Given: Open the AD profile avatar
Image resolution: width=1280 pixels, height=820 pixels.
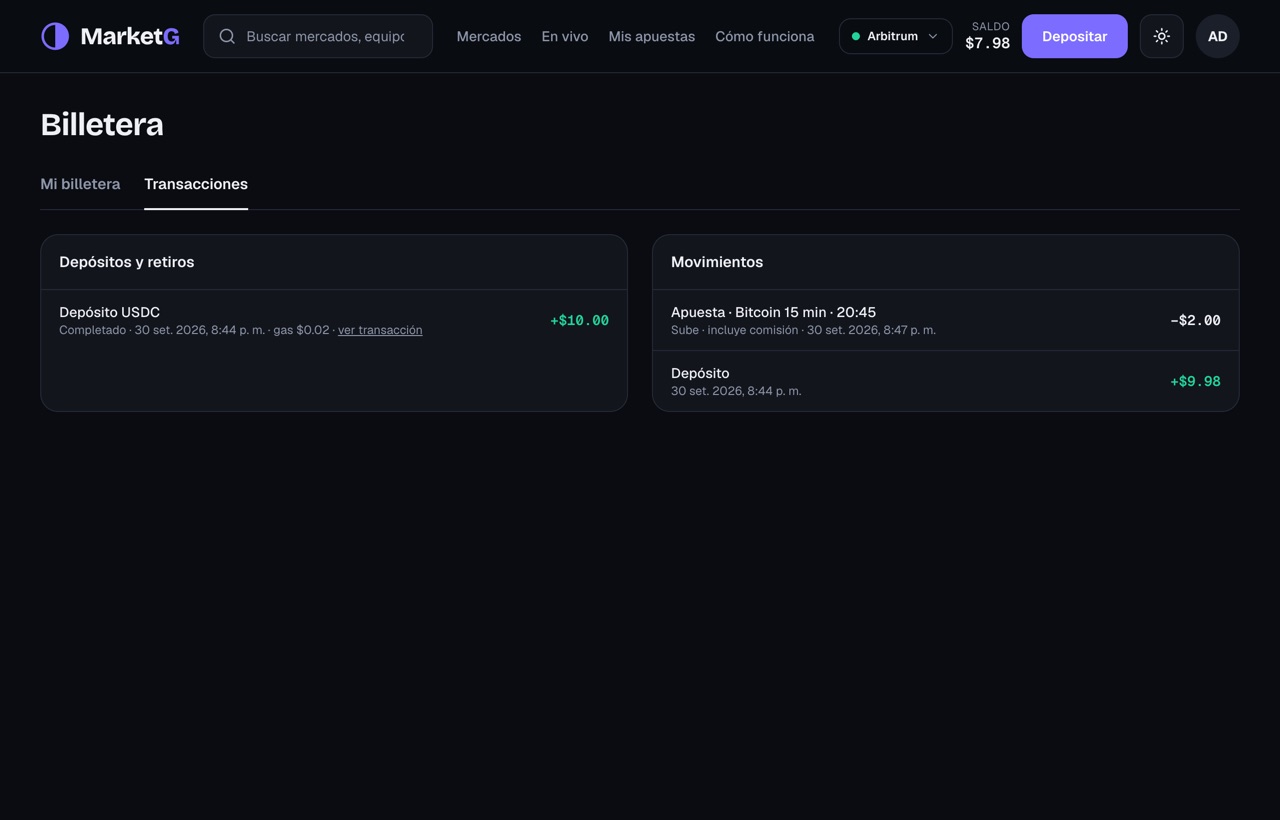Looking at the screenshot, I should 1217,36.
